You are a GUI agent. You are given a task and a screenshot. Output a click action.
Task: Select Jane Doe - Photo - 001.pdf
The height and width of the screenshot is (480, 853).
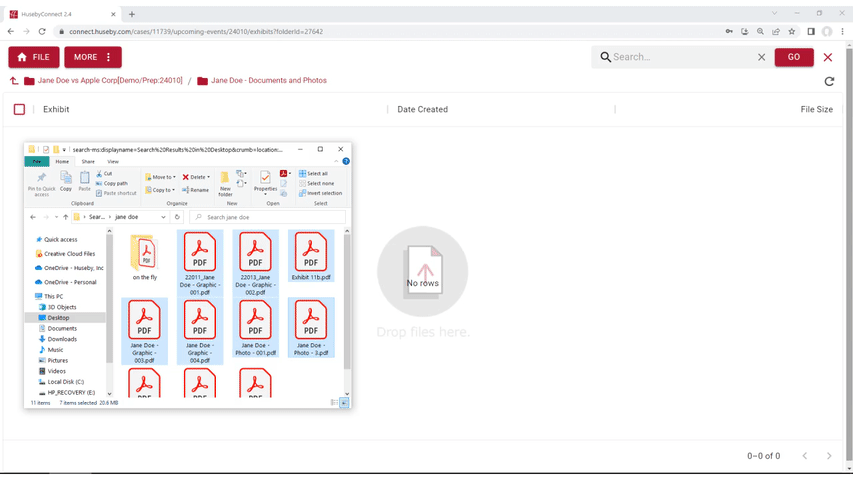click(x=255, y=328)
